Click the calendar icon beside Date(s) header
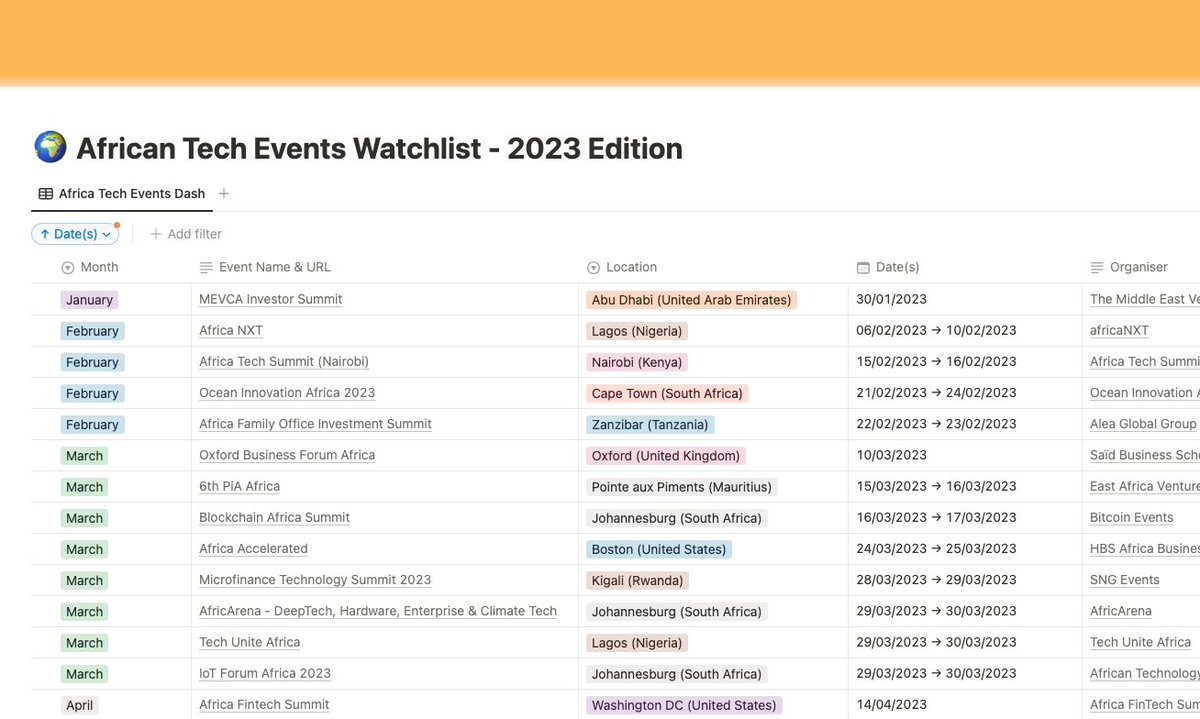This screenshot has height=719, width=1200. (863, 268)
